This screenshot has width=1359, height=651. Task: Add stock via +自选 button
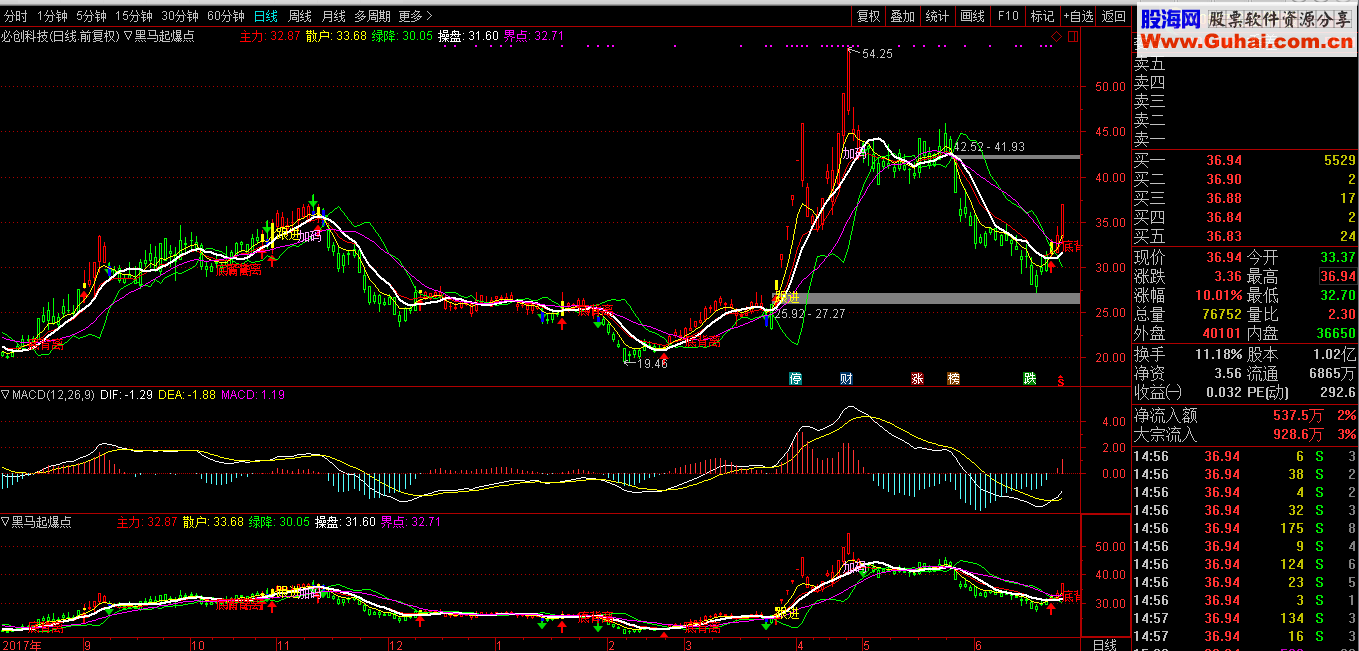pyautogui.click(x=1078, y=16)
